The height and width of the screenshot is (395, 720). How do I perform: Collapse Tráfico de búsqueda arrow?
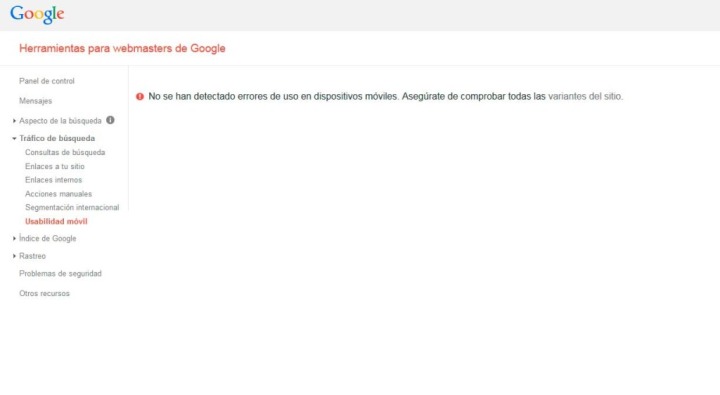click(14, 138)
